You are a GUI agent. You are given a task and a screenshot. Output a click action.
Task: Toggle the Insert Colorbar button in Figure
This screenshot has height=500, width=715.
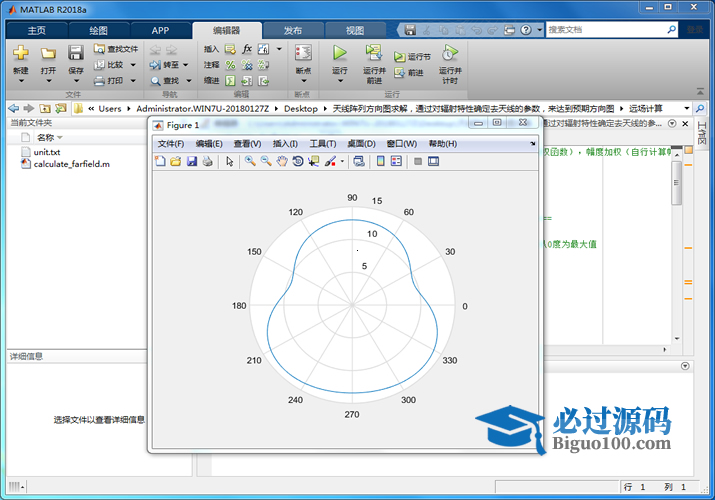click(380, 161)
